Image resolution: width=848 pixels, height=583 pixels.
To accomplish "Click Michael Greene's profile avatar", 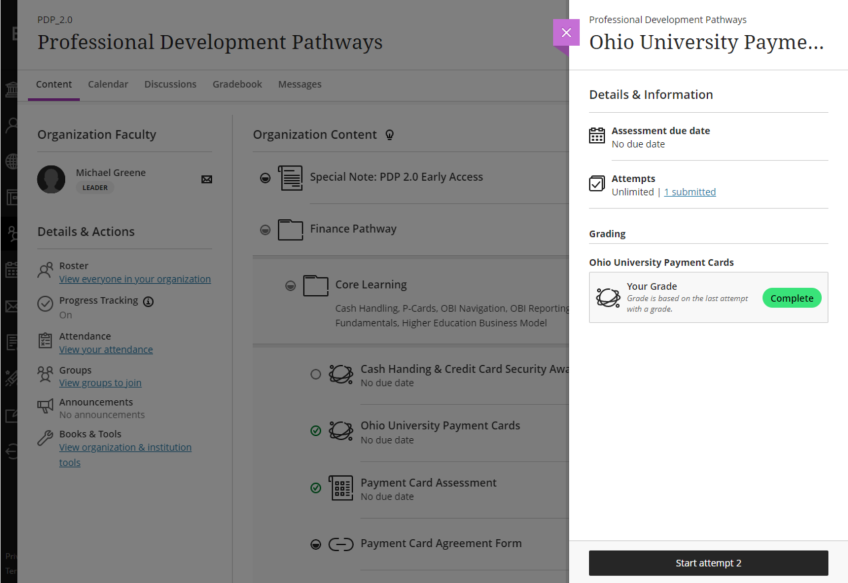I will [51, 179].
